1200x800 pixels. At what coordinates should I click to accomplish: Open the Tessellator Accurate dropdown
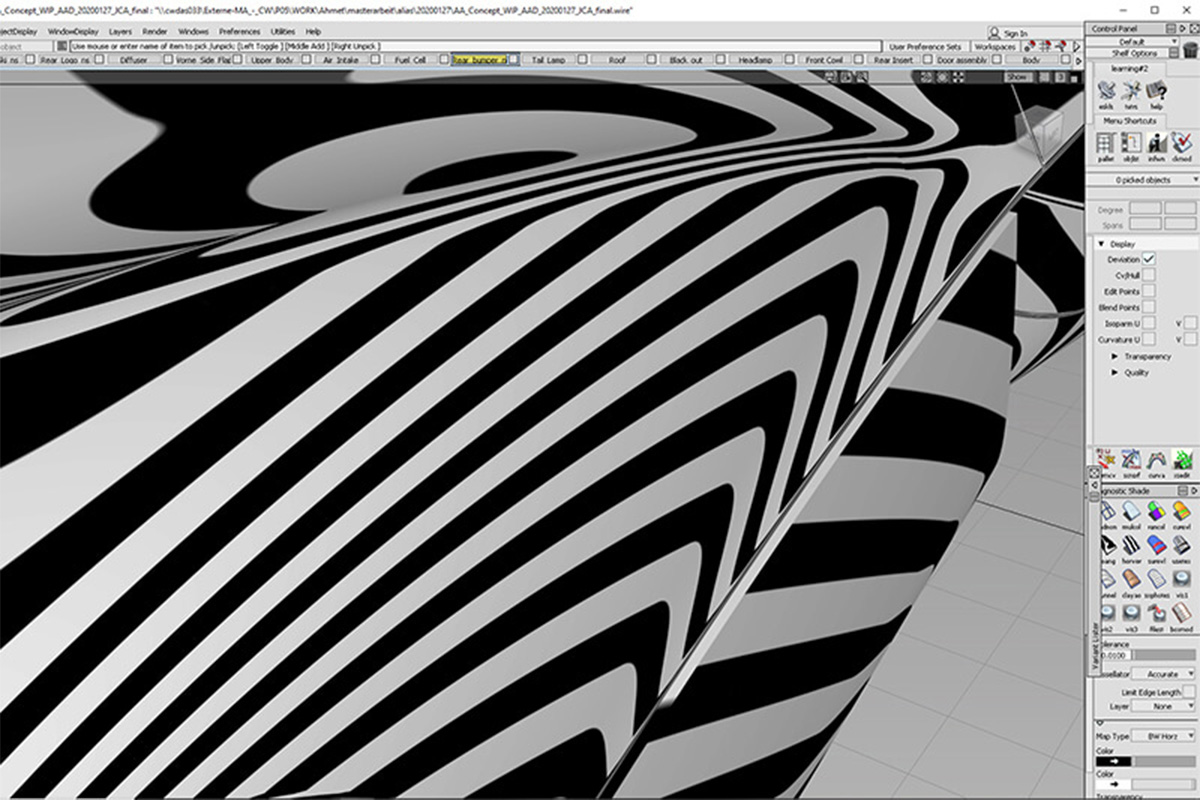[x=1168, y=674]
